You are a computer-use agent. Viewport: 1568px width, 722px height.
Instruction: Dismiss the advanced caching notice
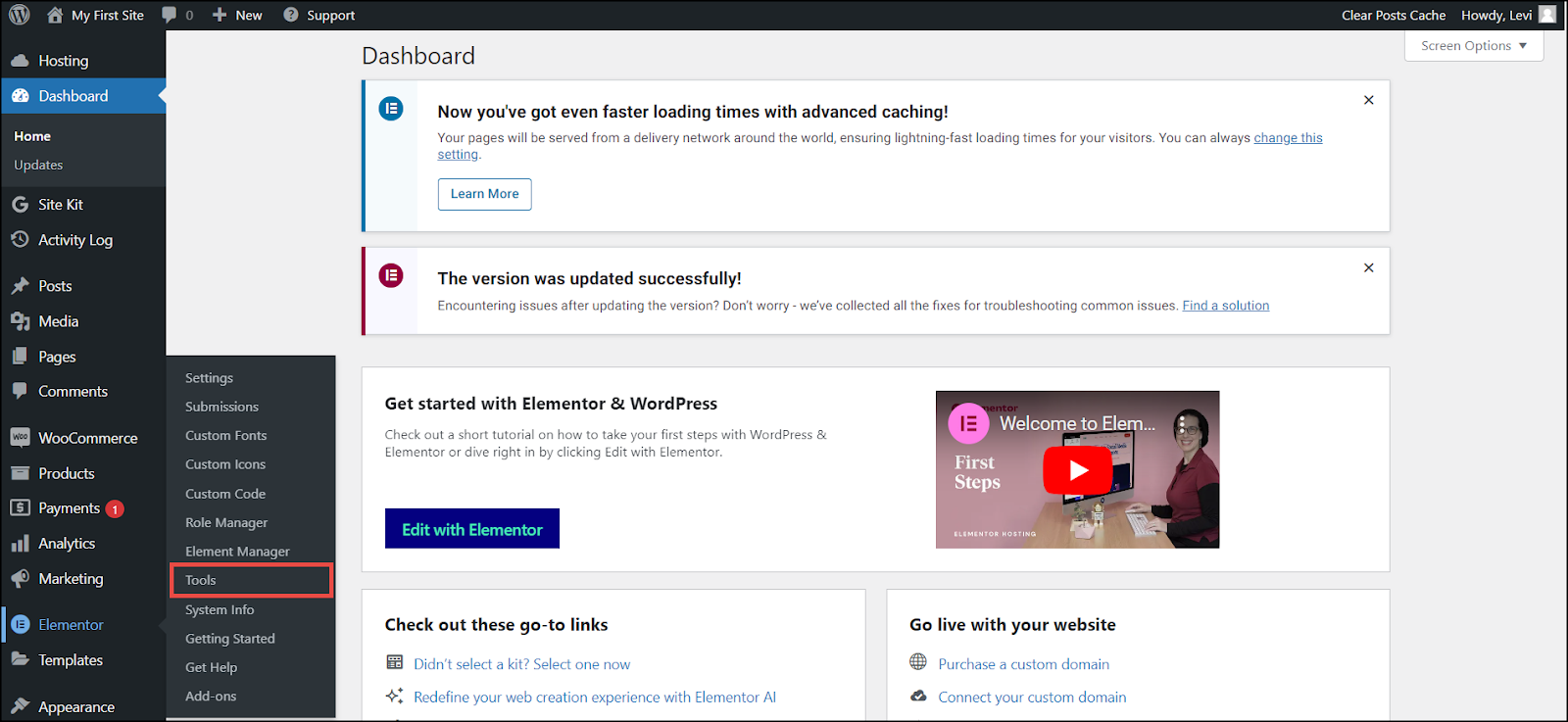point(1369,100)
